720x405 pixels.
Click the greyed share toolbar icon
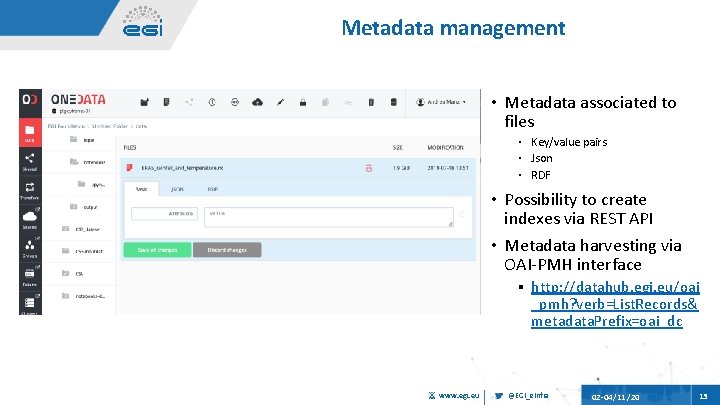(x=189, y=102)
